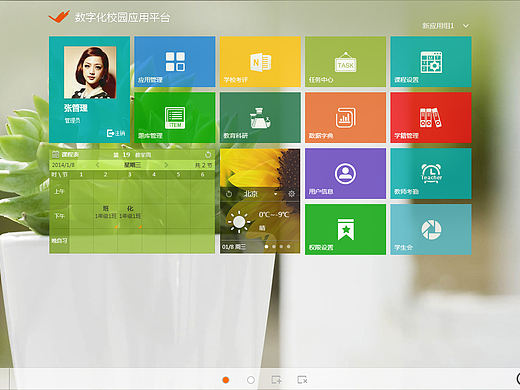Go to the next day in 课程表

click(166, 165)
